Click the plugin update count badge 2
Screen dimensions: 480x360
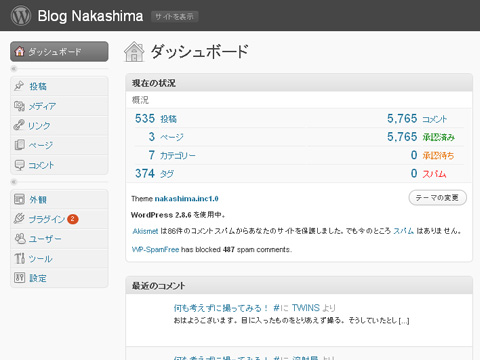(x=73, y=219)
